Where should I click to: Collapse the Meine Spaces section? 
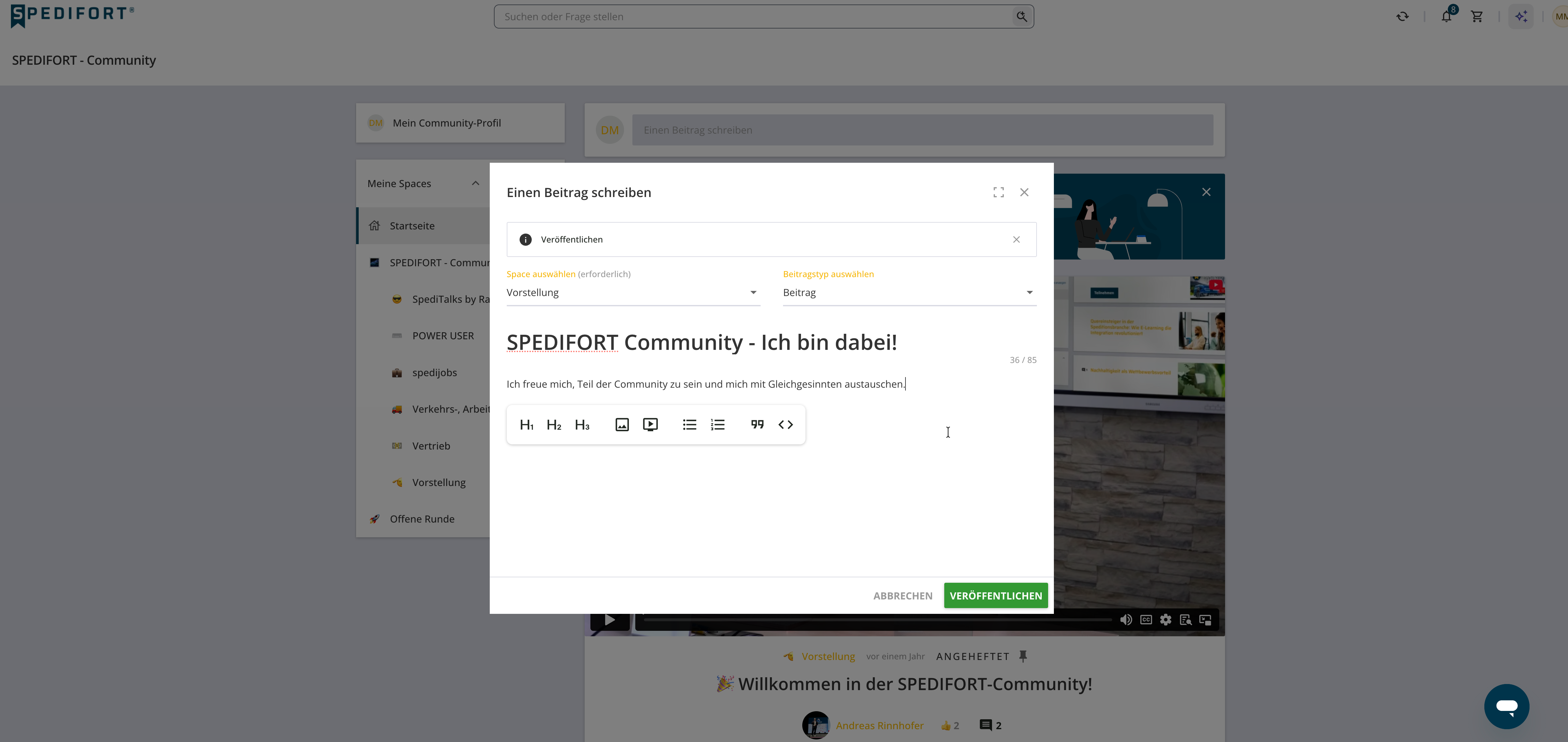pyautogui.click(x=475, y=184)
